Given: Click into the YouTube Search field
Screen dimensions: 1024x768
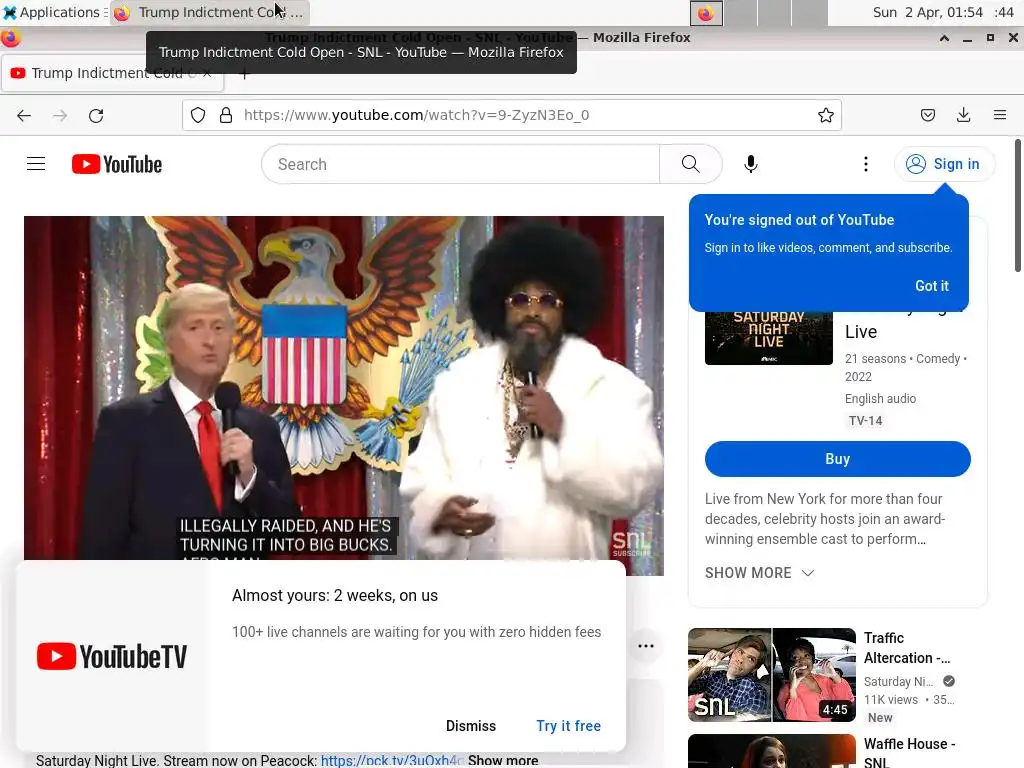Looking at the screenshot, I should point(461,164).
